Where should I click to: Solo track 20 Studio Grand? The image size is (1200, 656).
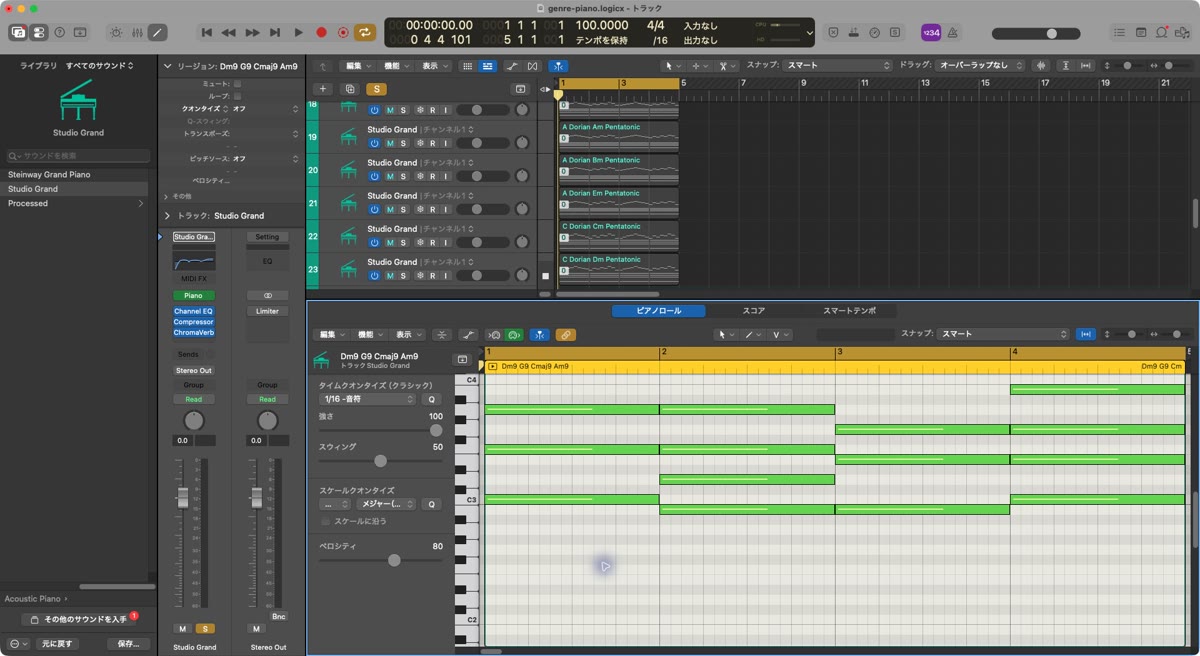(x=403, y=176)
